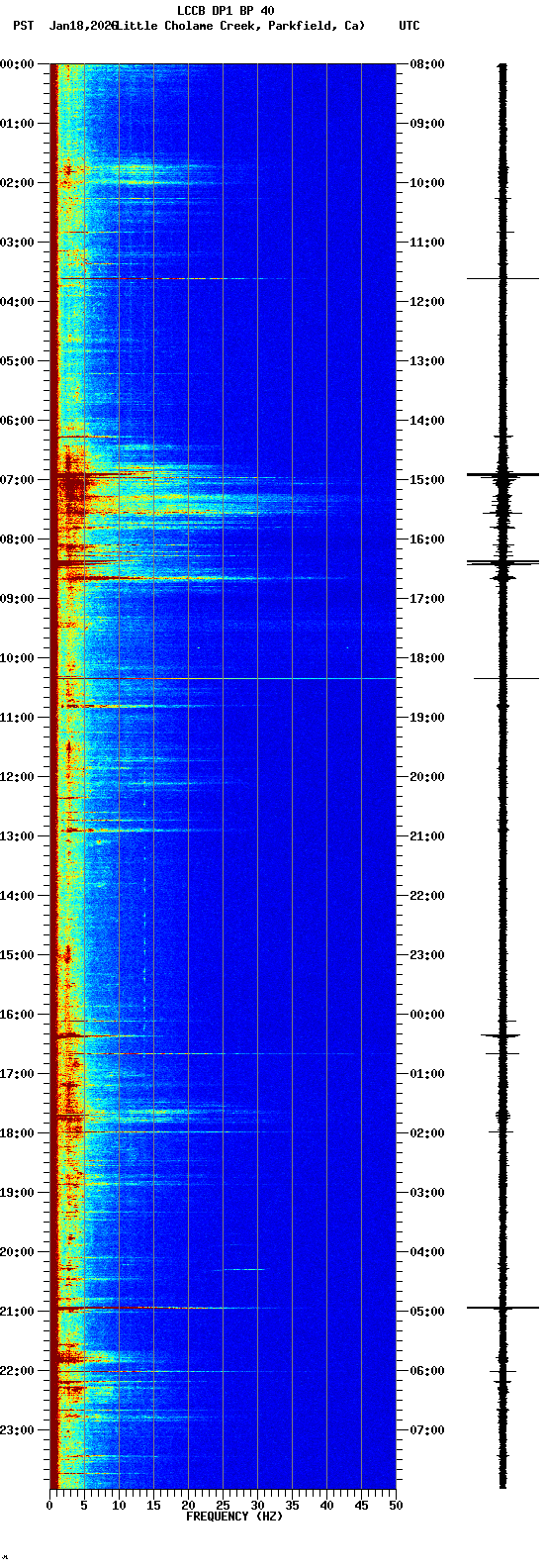Click the seismogram spike near 16:25 UTC

(502, 562)
